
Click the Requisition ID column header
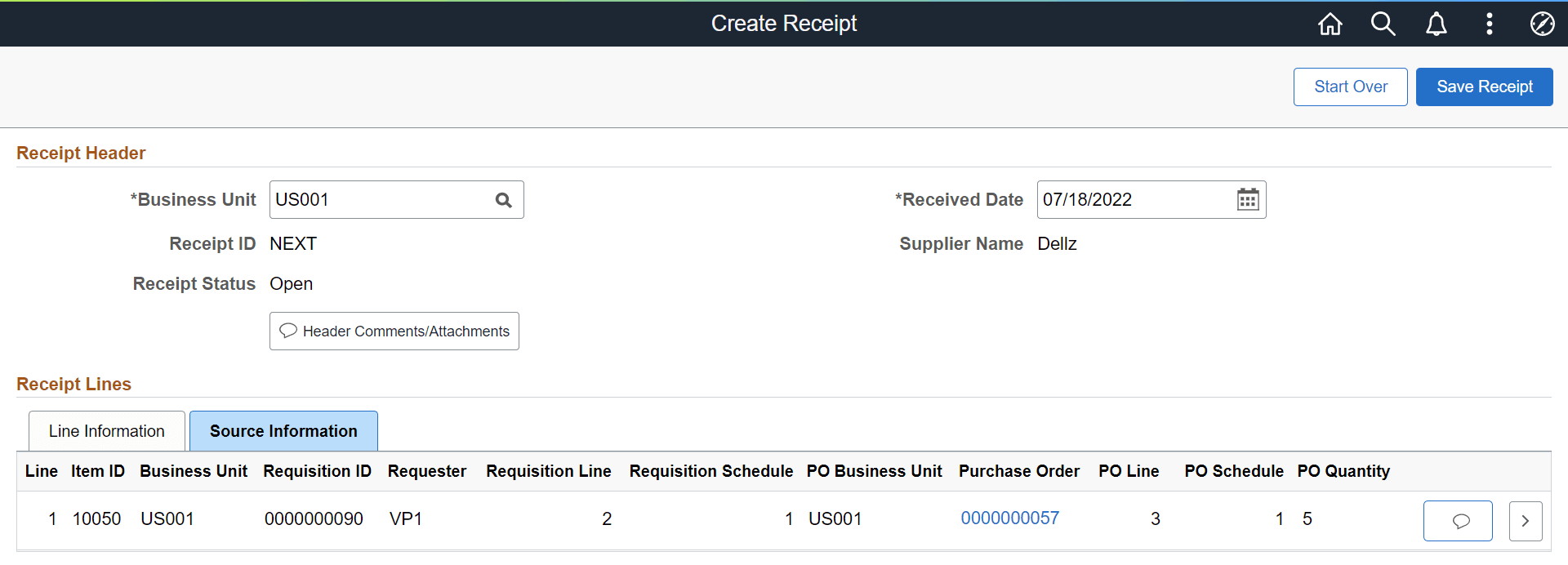(x=317, y=471)
